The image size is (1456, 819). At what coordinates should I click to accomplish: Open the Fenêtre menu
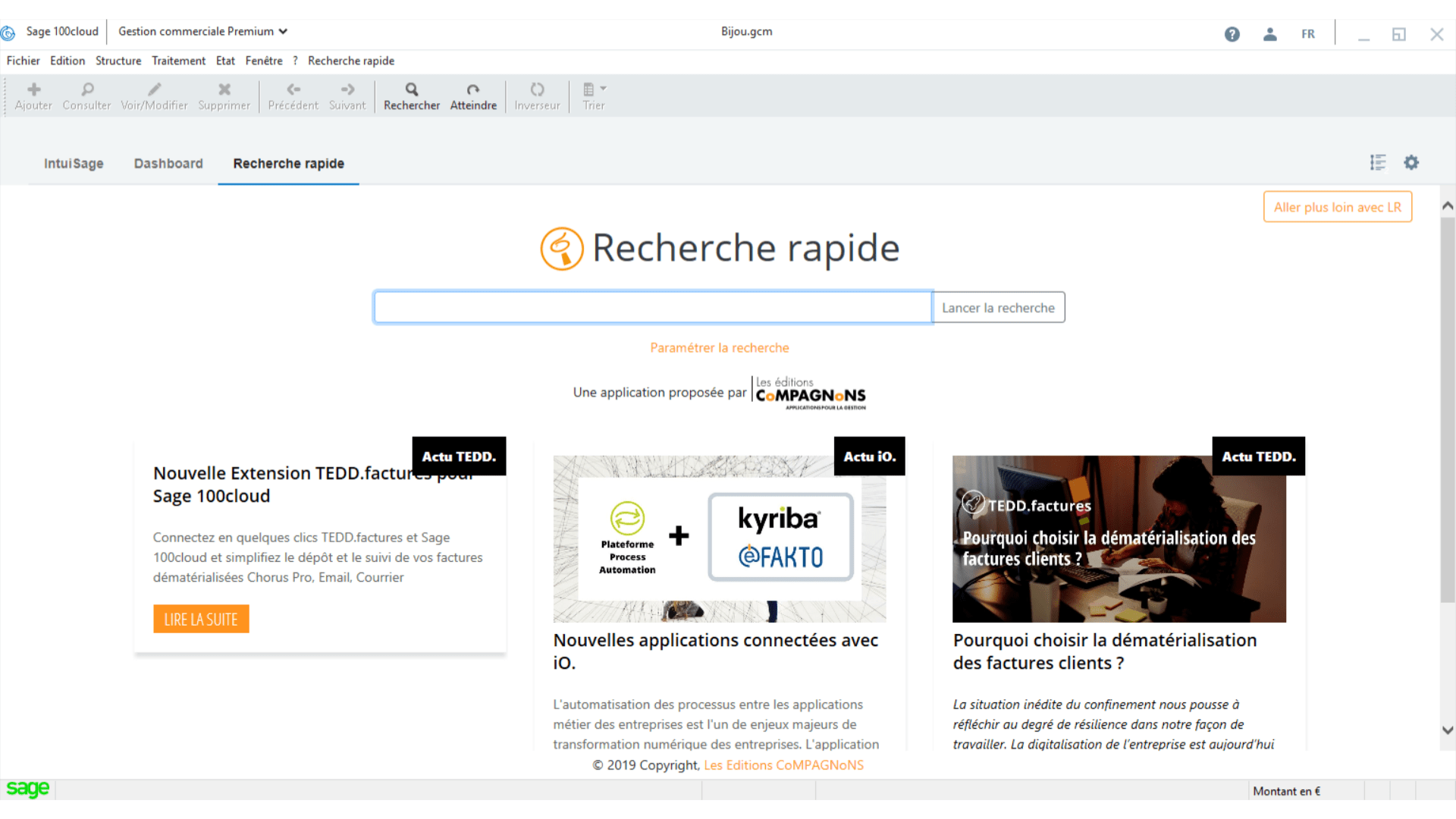point(264,61)
